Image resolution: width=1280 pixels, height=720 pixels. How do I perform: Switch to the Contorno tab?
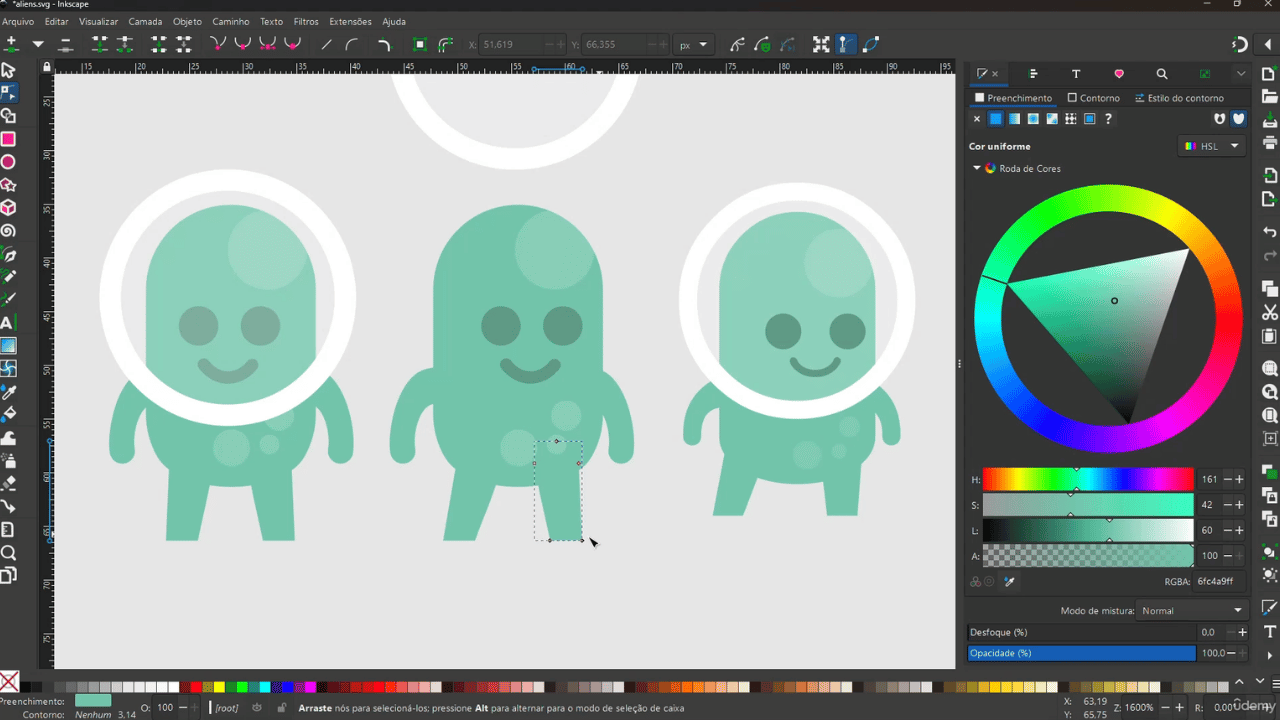(x=1094, y=98)
